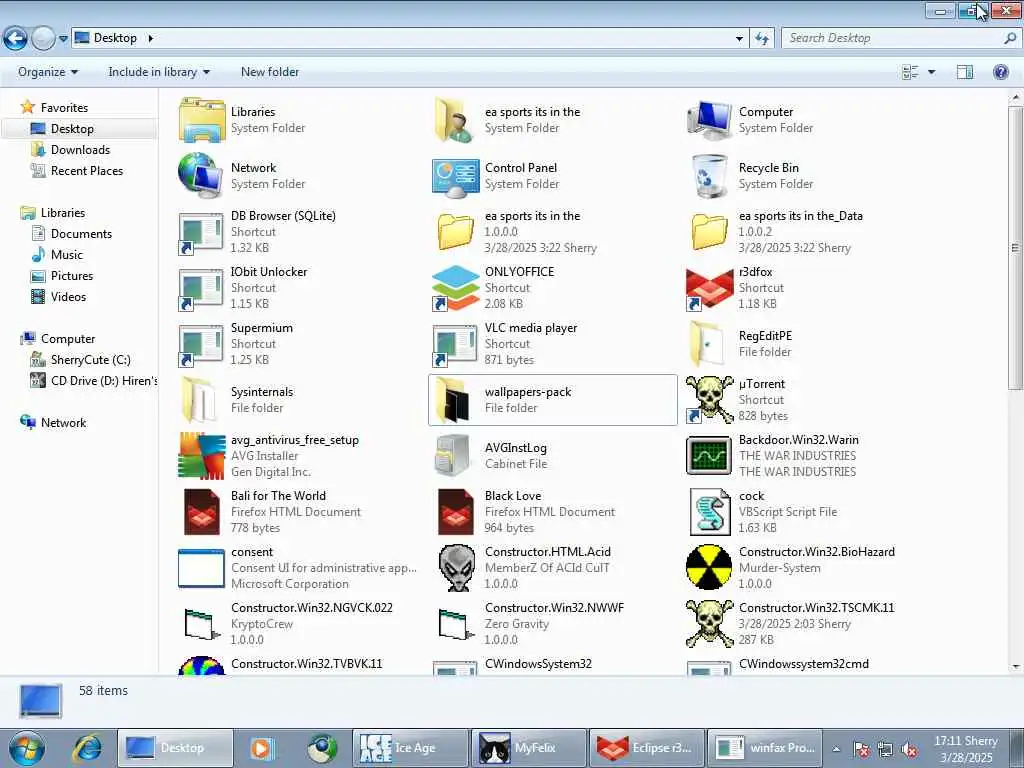Select the Sysinternals folder icon
This screenshot has width=1024, height=768.
[x=199, y=400]
